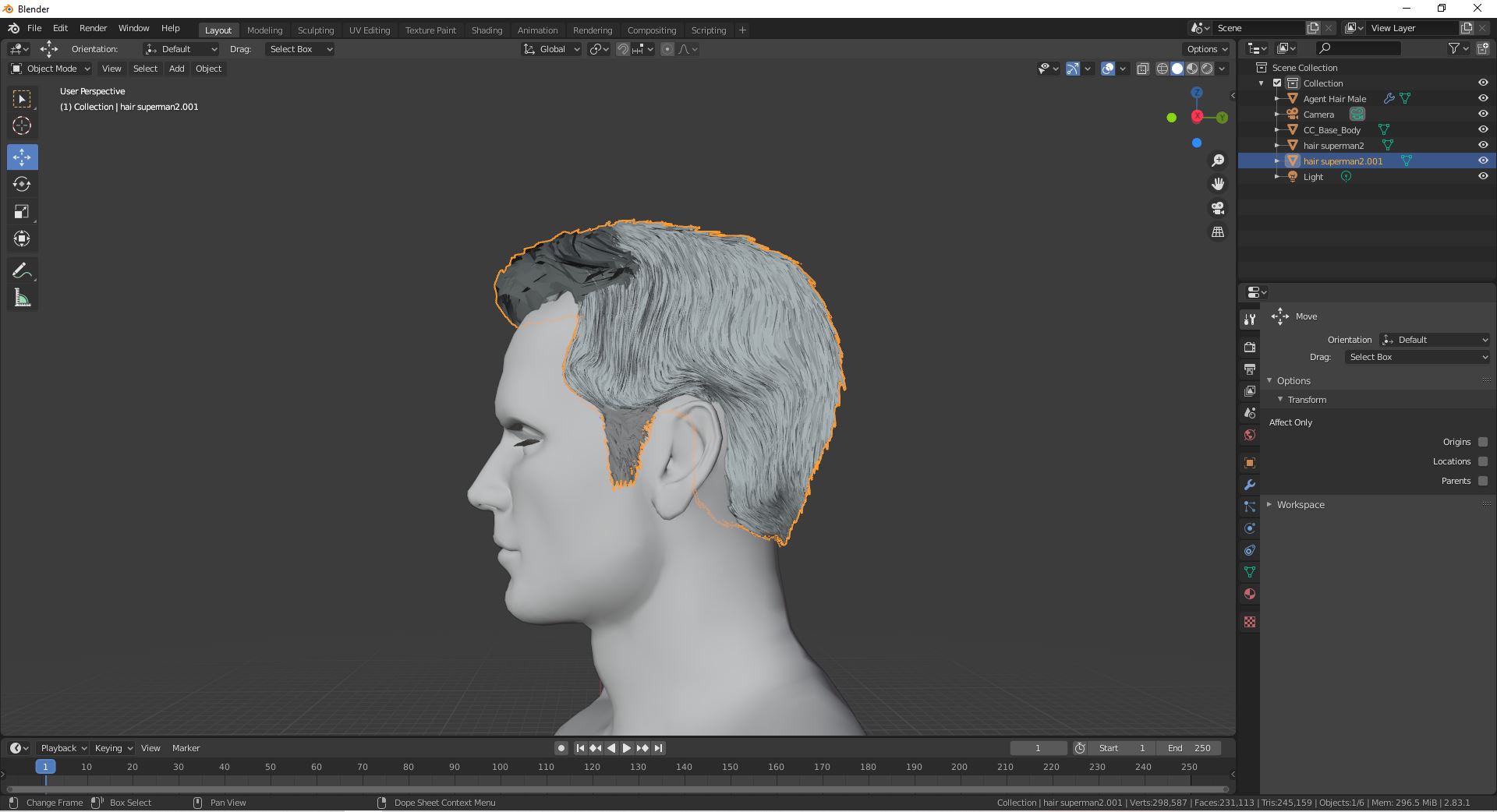Open the viewport Add menu
Image resolution: width=1497 pixels, height=812 pixels.
[177, 69]
